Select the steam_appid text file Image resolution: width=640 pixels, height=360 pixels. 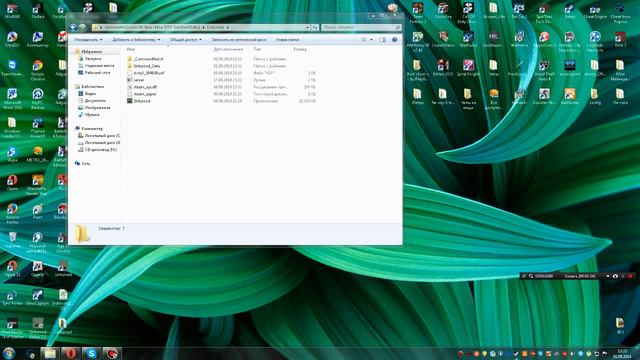[x=142, y=94]
